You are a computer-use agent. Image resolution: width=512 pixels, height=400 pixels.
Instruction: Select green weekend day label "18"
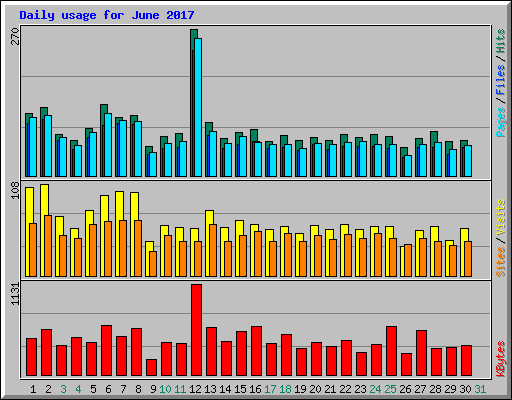(285, 389)
